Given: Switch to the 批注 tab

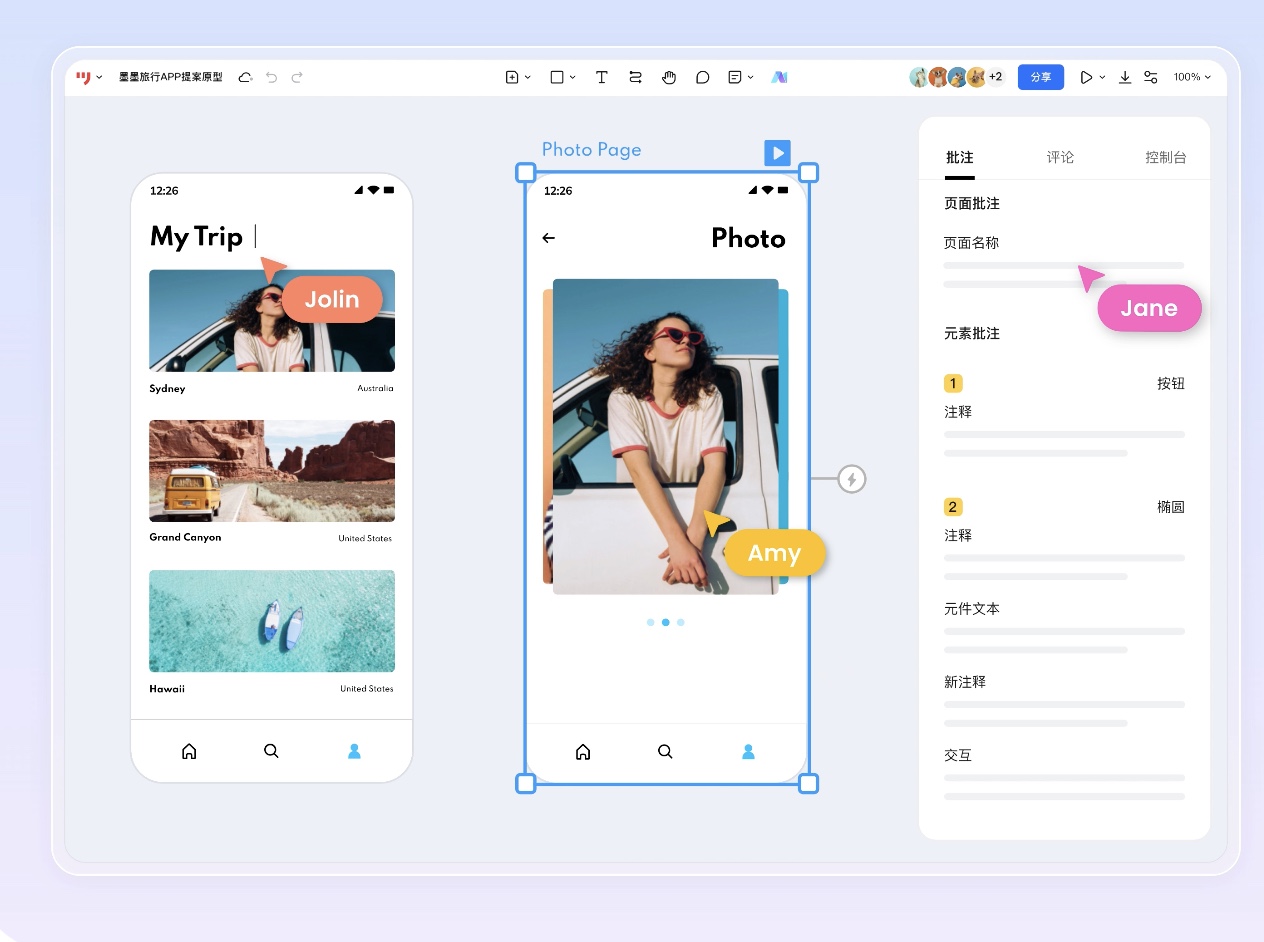Looking at the screenshot, I should click(x=959, y=157).
